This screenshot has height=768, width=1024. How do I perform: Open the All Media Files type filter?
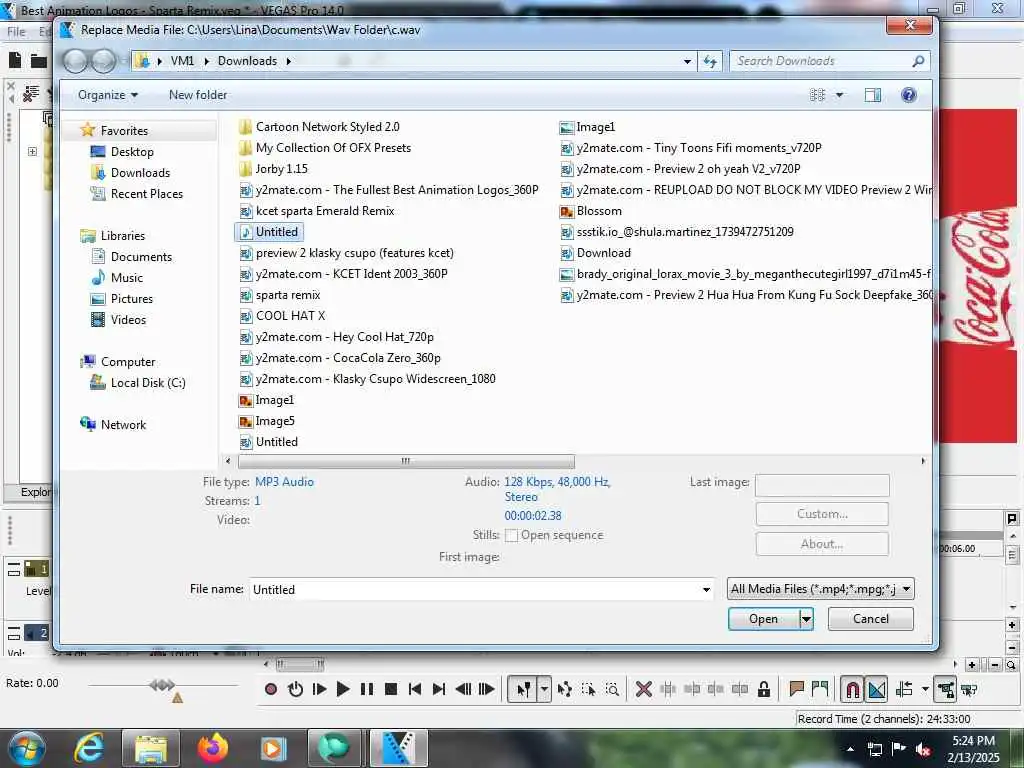point(820,589)
